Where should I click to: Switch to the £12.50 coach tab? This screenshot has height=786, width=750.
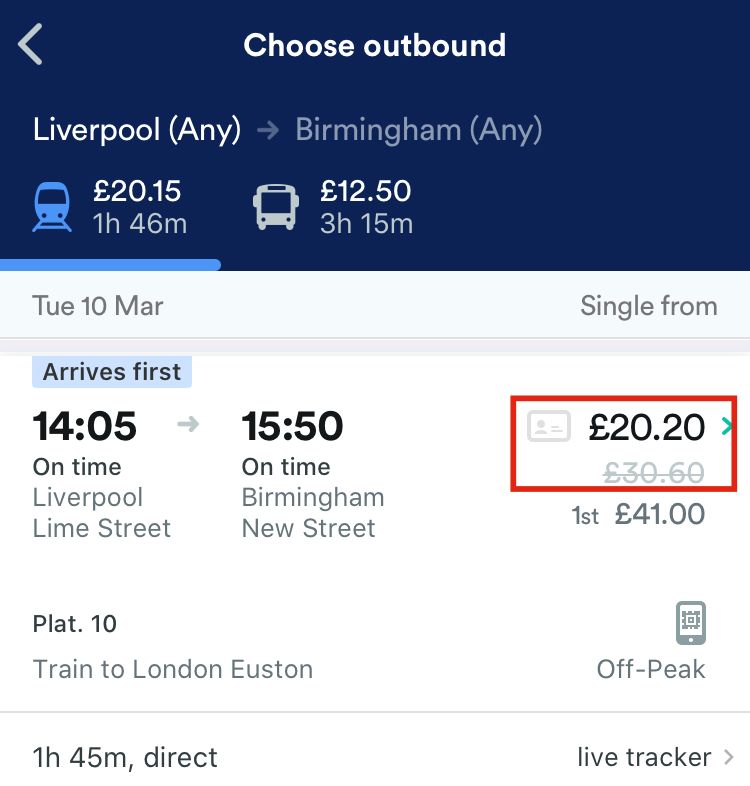(365, 207)
